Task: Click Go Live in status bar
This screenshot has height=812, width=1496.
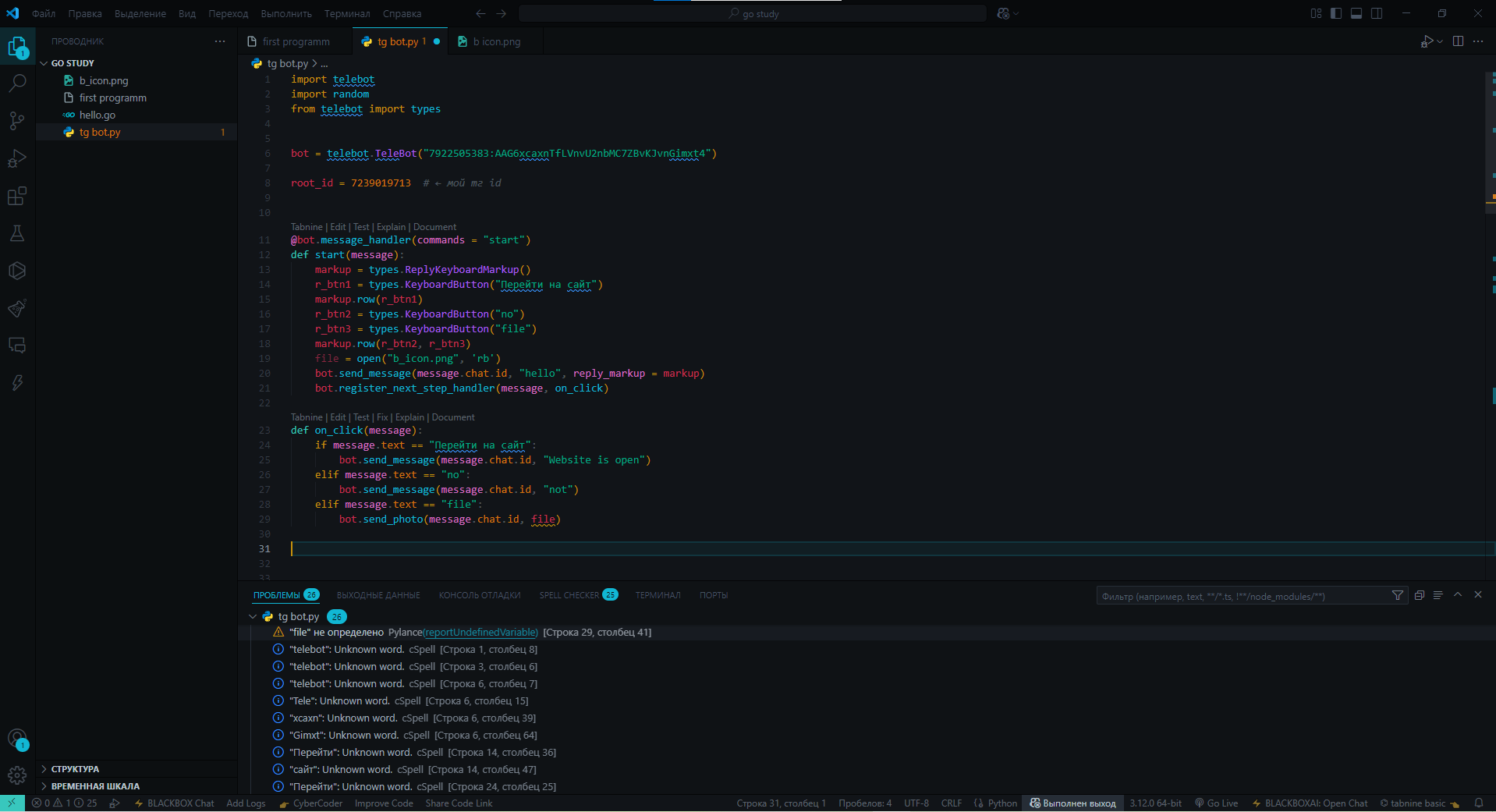Action: (x=1216, y=803)
